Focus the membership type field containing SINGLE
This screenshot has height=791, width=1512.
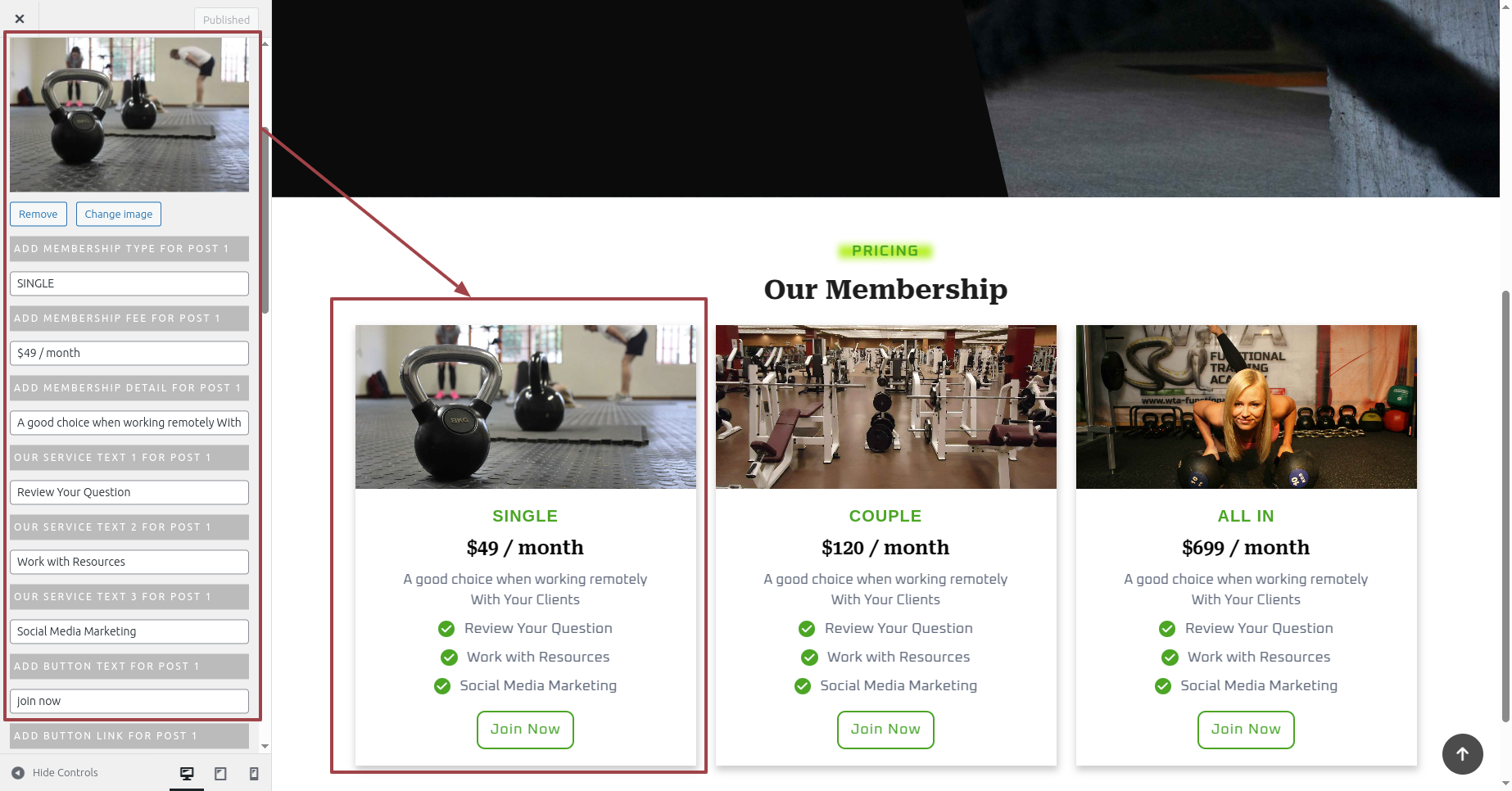coord(129,284)
